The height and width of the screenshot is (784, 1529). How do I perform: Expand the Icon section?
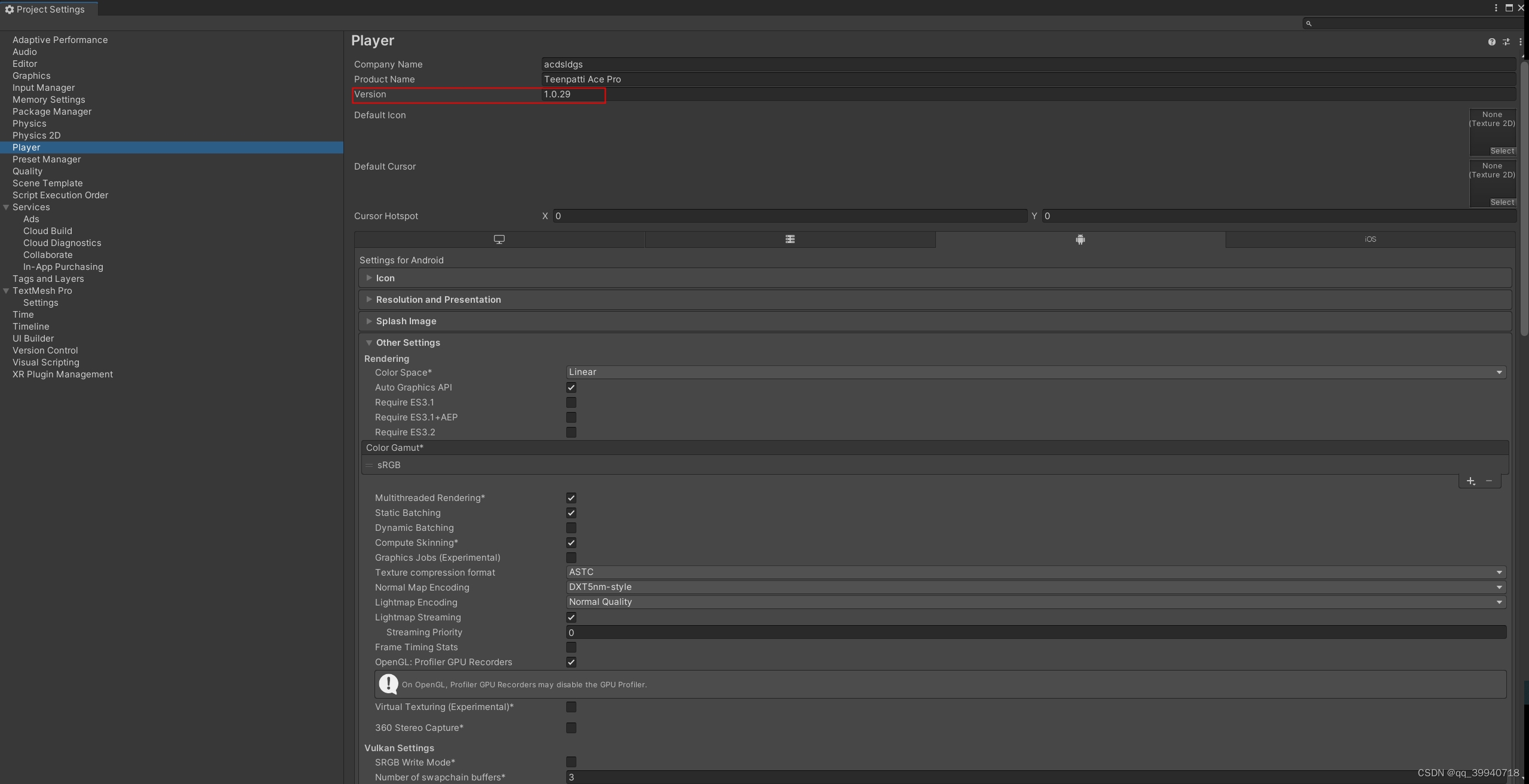click(x=370, y=277)
